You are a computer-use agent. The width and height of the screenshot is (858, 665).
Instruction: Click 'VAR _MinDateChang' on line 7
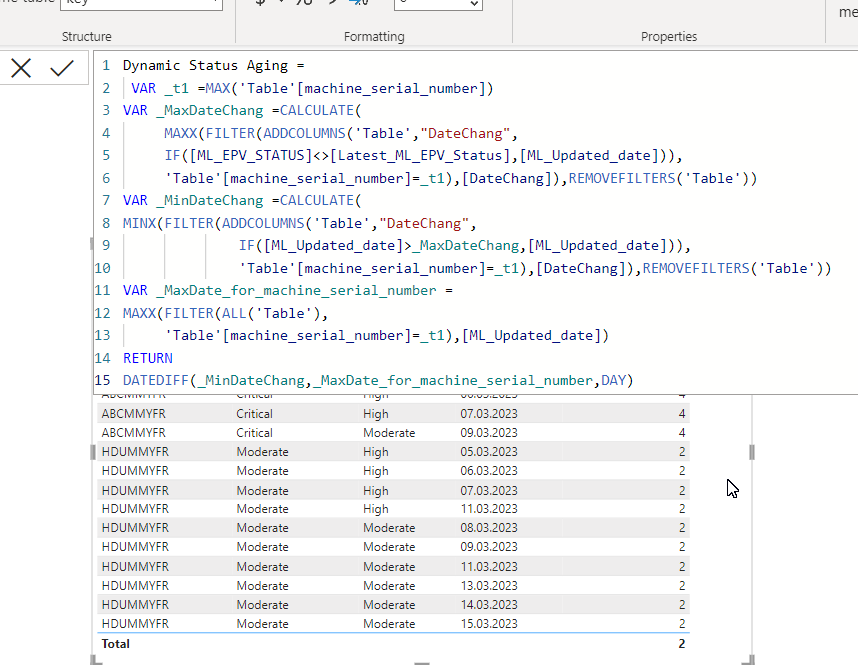[x=193, y=200]
